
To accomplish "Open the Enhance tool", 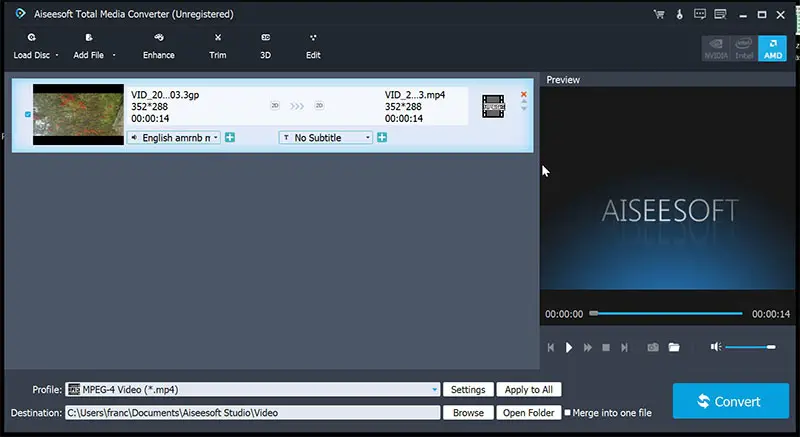I will pyautogui.click(x=159, y=46).
